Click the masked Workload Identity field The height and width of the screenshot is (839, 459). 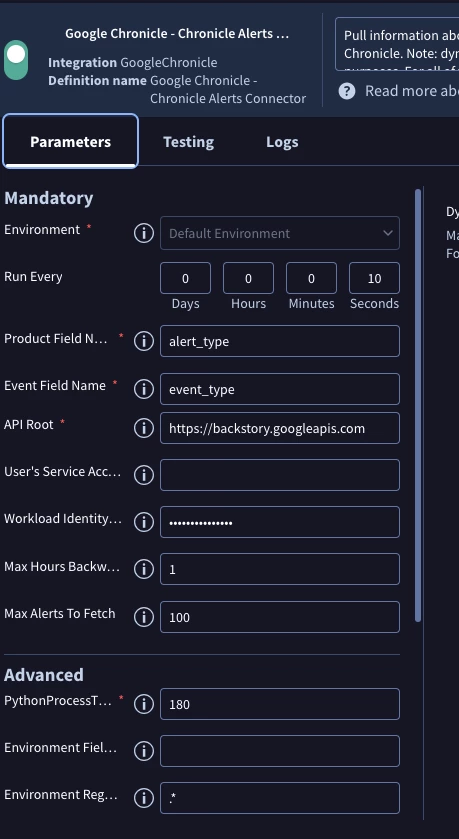[x=280, y=522]
